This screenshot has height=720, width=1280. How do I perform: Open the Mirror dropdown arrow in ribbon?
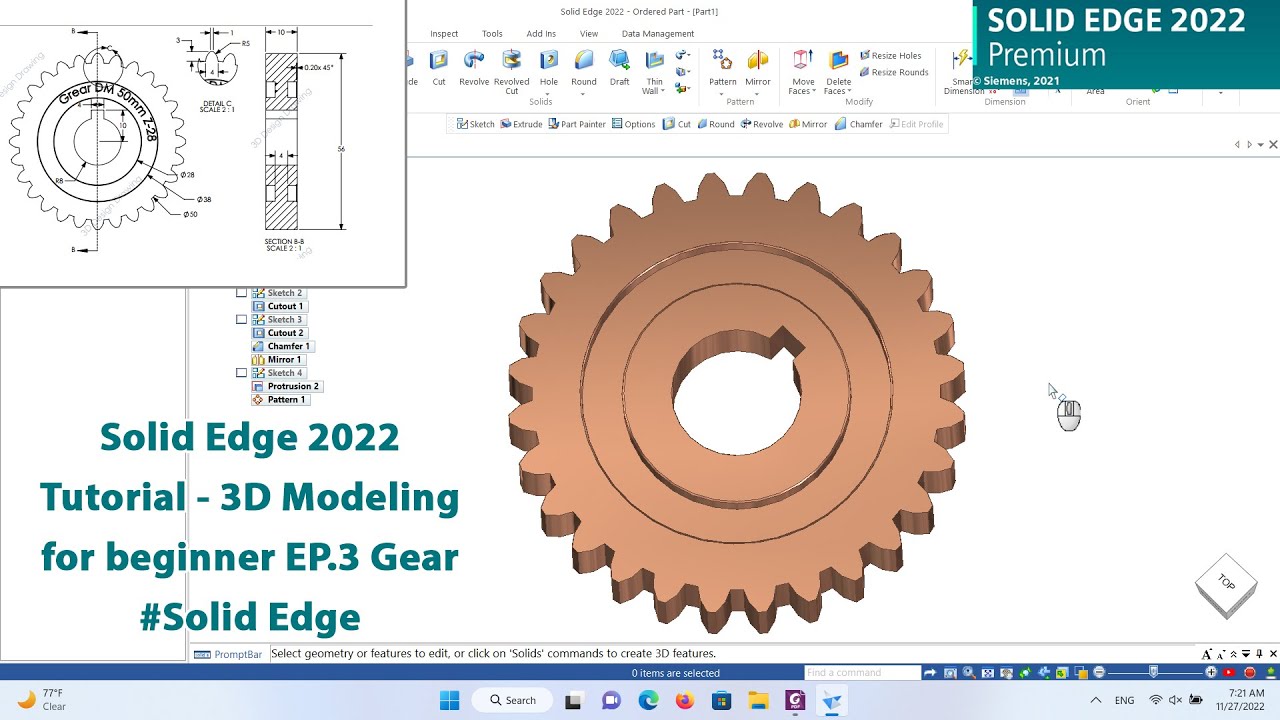(758, 94)
